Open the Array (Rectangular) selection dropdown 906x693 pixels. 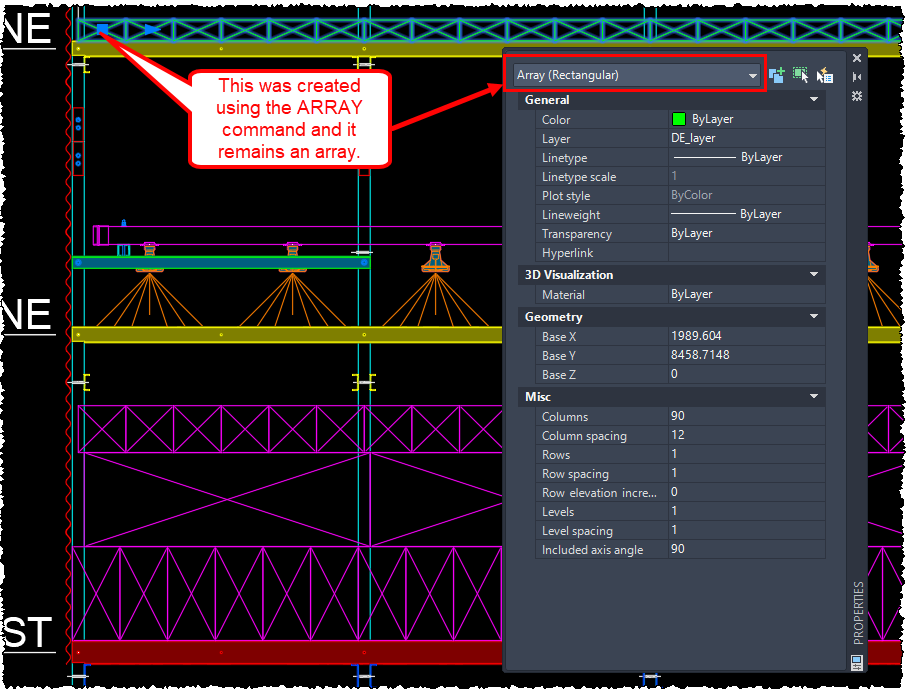point(753,74)
